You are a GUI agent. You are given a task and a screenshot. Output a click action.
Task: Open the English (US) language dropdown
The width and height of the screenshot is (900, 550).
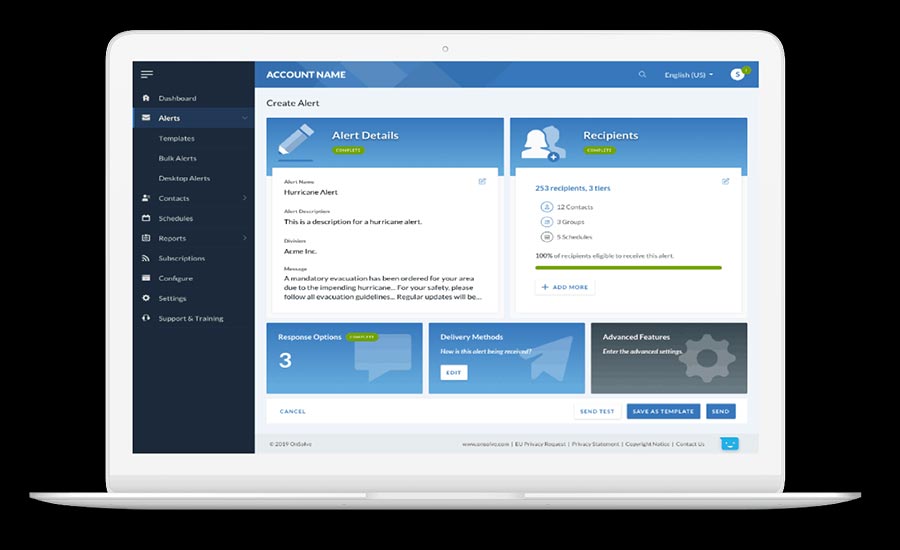(688, 75)
